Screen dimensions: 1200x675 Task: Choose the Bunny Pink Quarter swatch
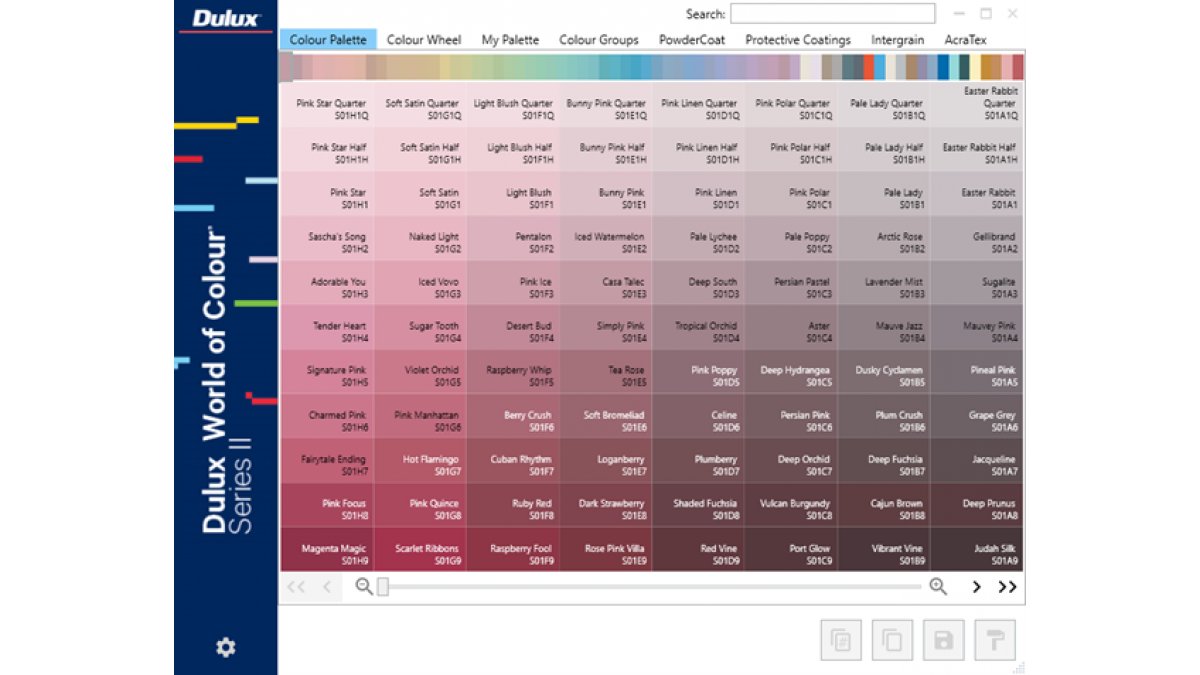(606, 104)
